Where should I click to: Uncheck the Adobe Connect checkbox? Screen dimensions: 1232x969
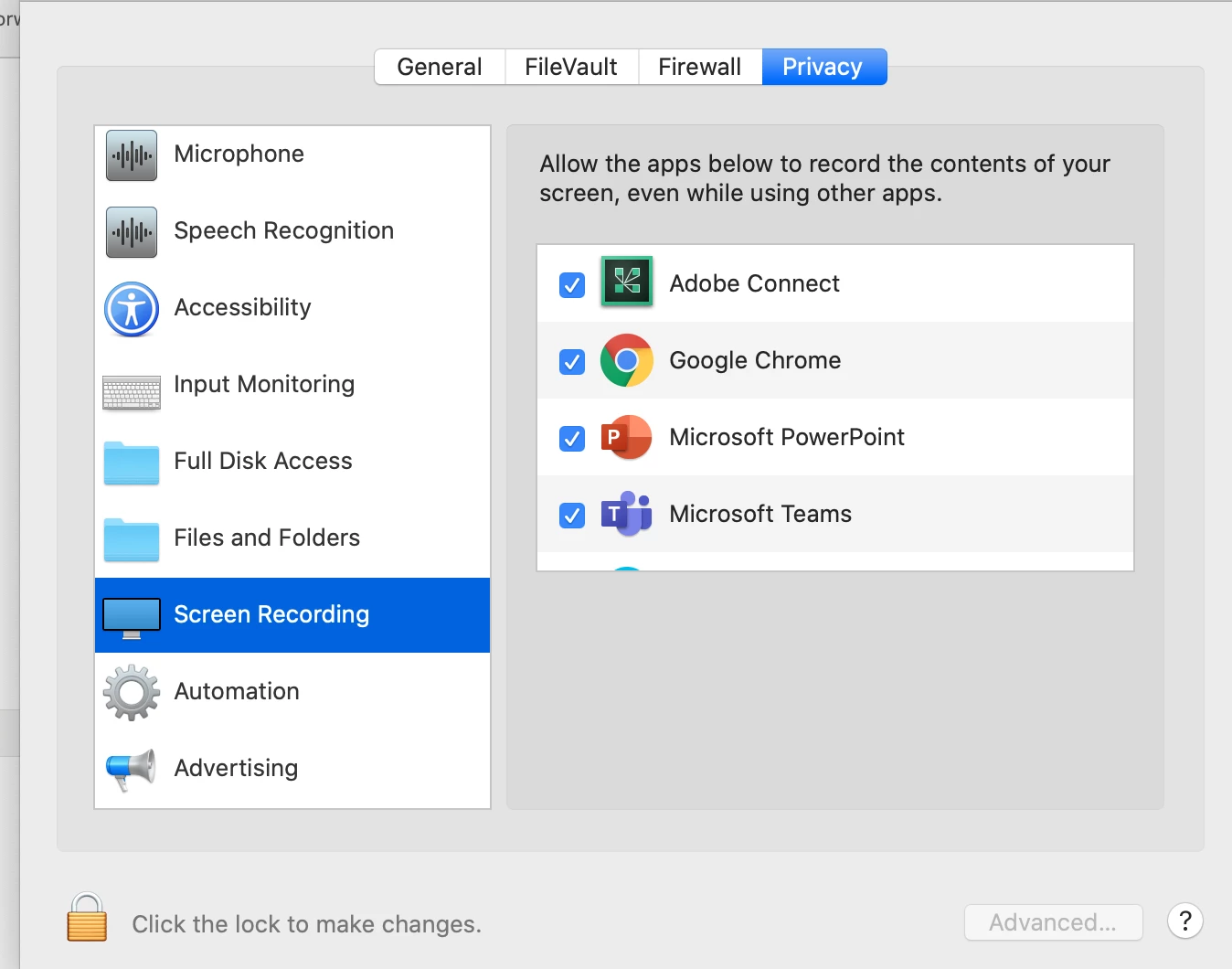(572, 285)
